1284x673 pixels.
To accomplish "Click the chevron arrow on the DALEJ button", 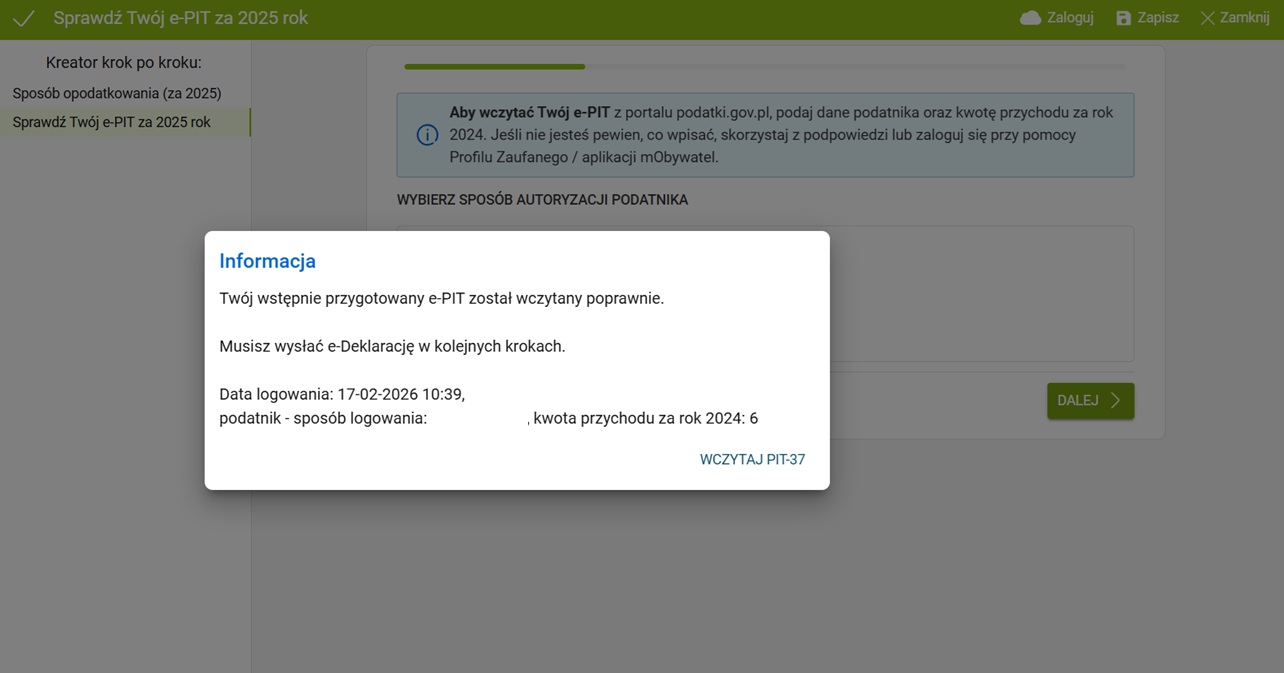I will tap(1116, 400).
